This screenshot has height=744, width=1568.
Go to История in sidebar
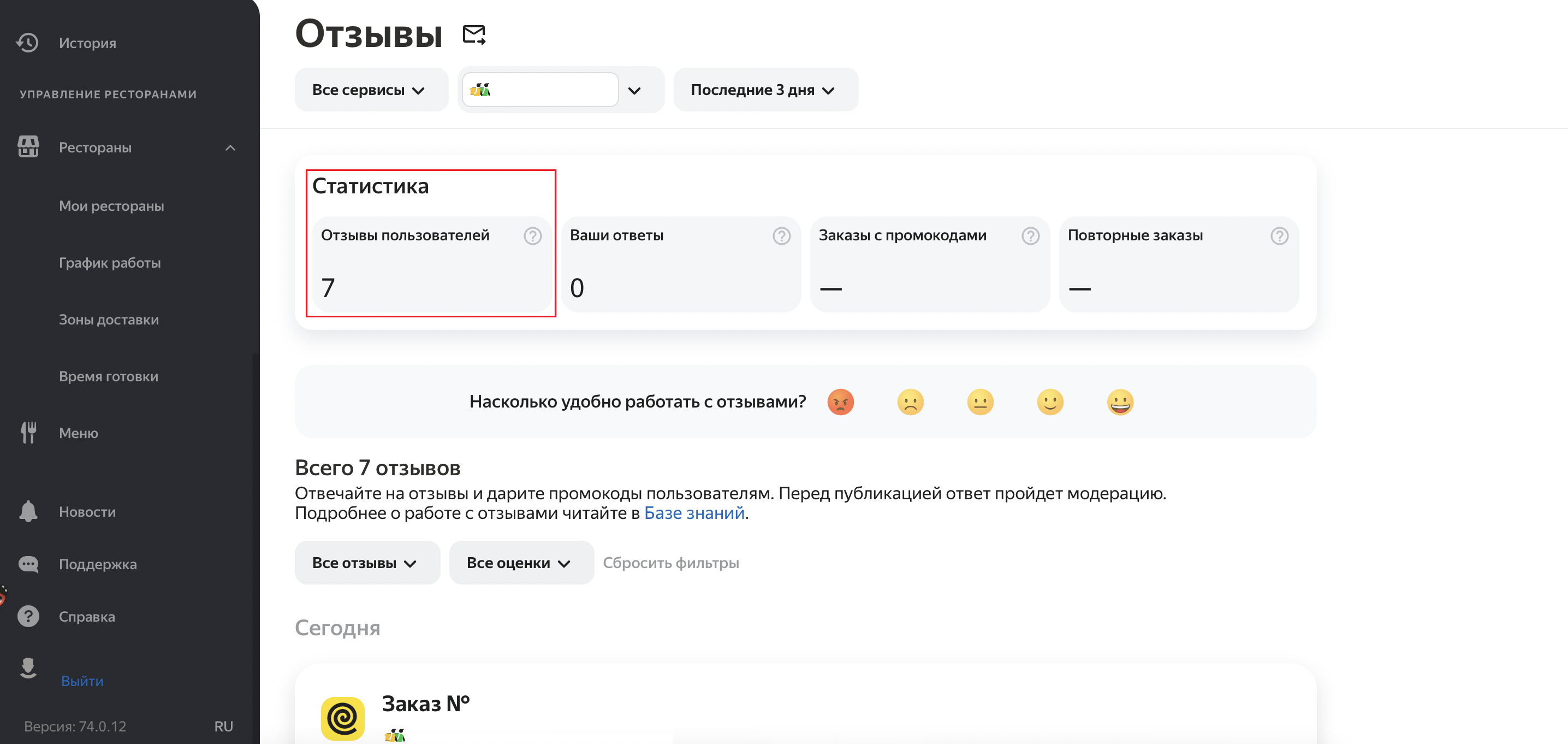pos(88,43)
